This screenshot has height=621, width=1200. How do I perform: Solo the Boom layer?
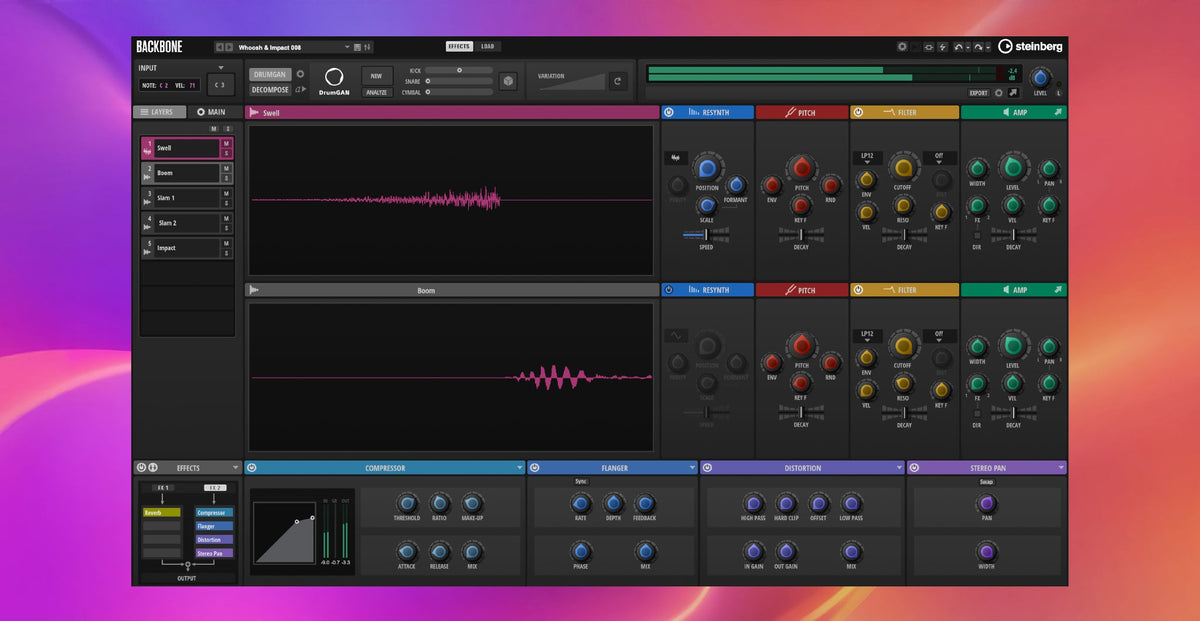click(226, 179)
